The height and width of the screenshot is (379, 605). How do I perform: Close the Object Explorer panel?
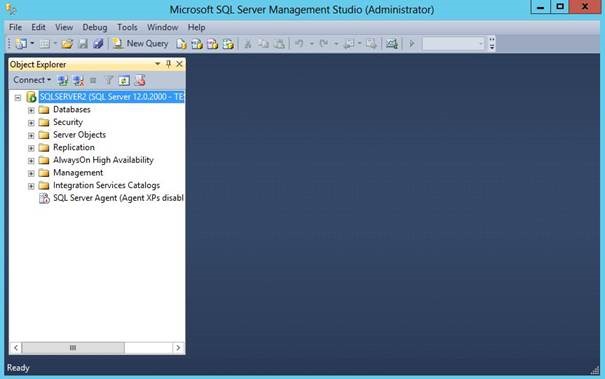pos(179,64)
